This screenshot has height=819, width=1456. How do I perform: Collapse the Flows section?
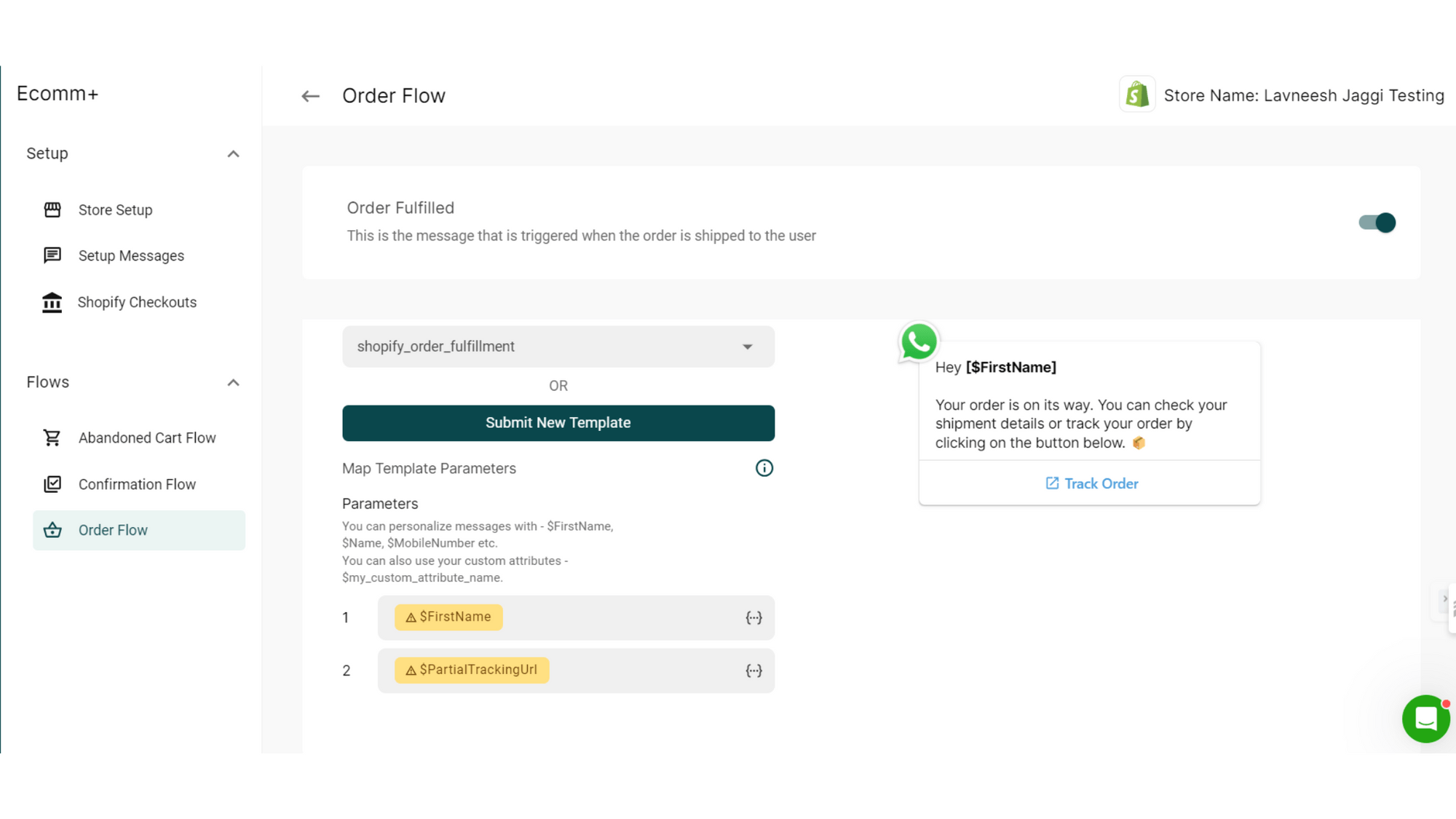click(x=233, y=382)
